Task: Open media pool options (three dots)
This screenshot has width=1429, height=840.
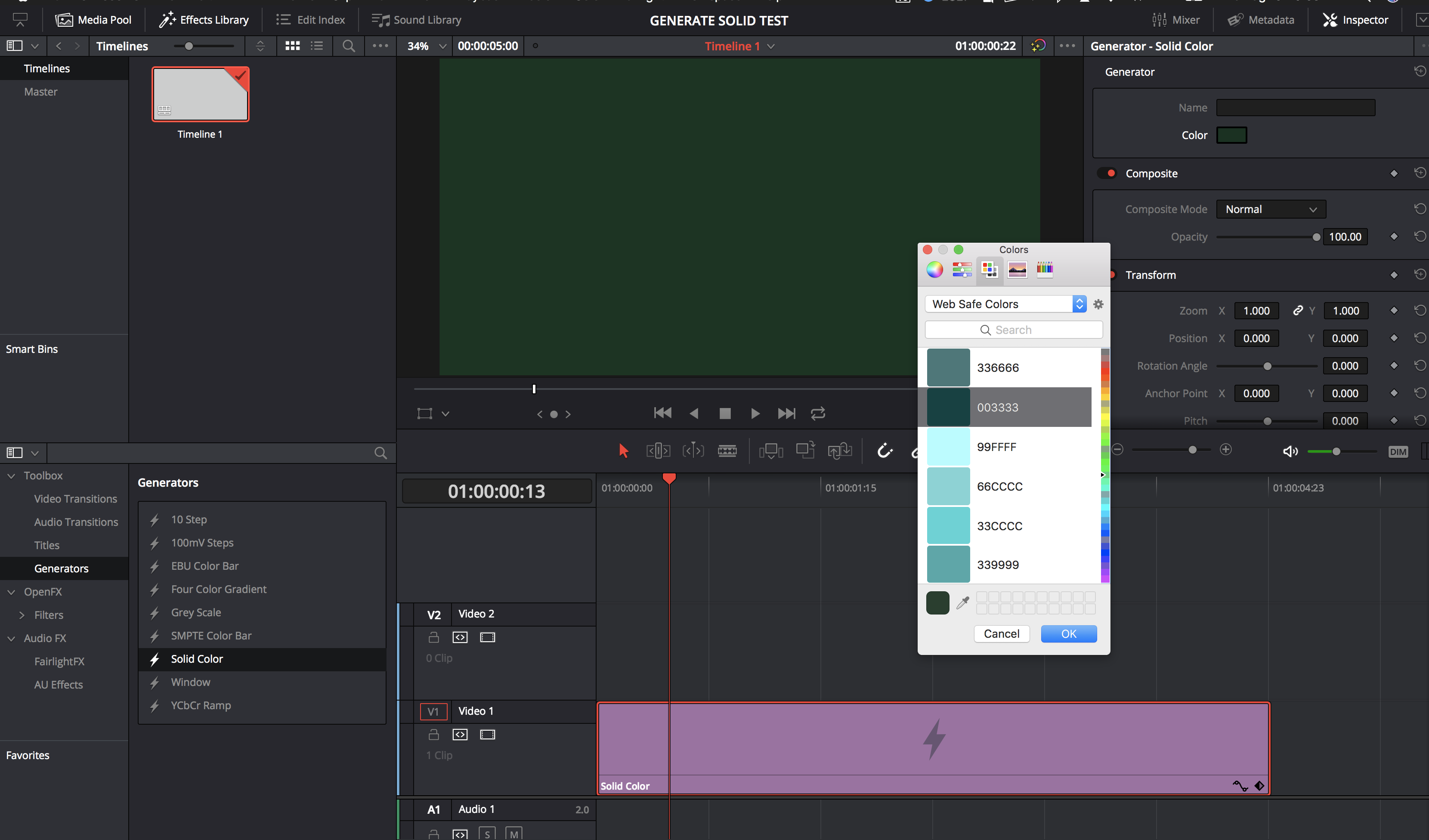Action: (380, 46)
